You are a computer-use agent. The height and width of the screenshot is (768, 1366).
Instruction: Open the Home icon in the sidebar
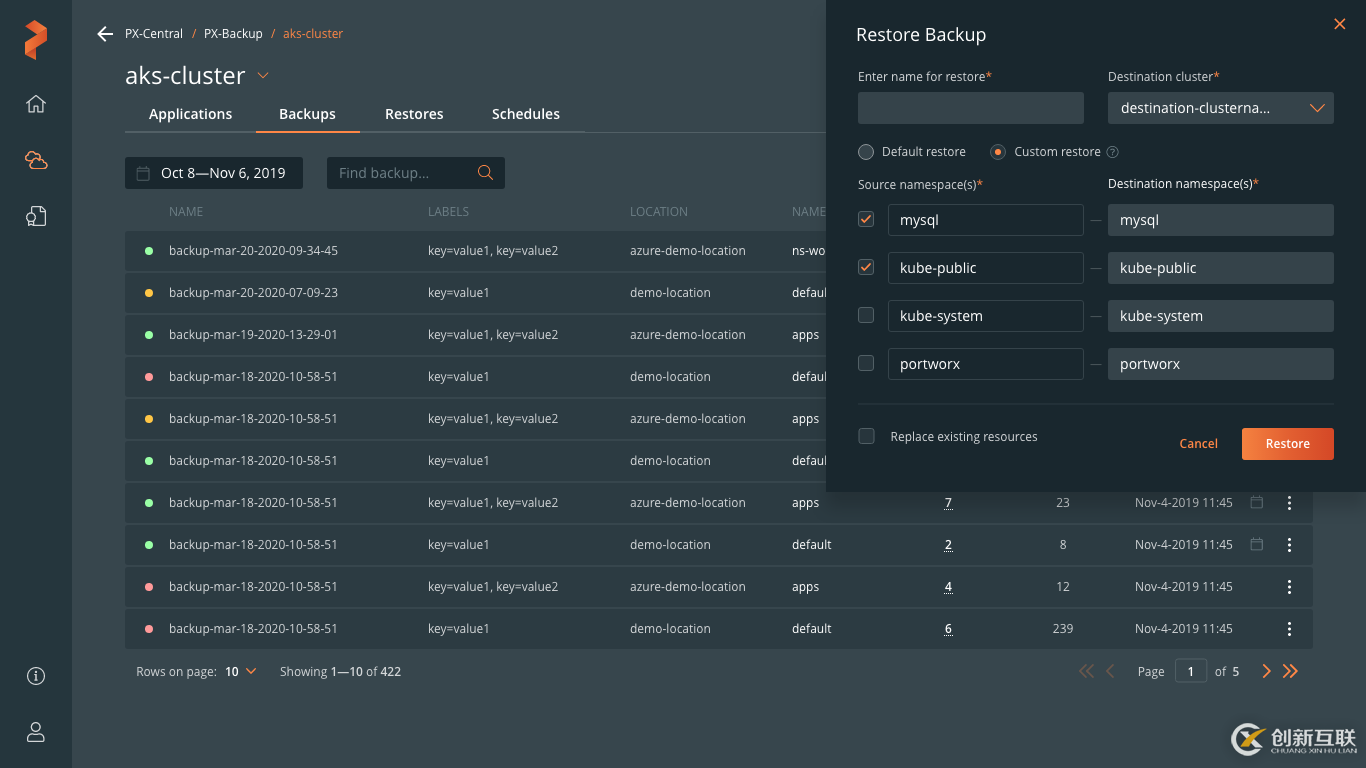[36, 104]
